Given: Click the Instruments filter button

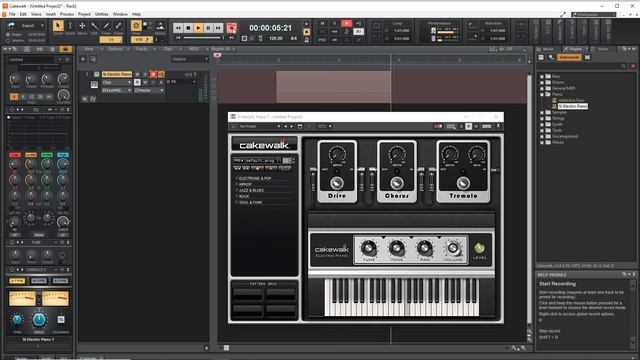Looking at the screenshot, I should pyautogui.click(x=569, y=58).
